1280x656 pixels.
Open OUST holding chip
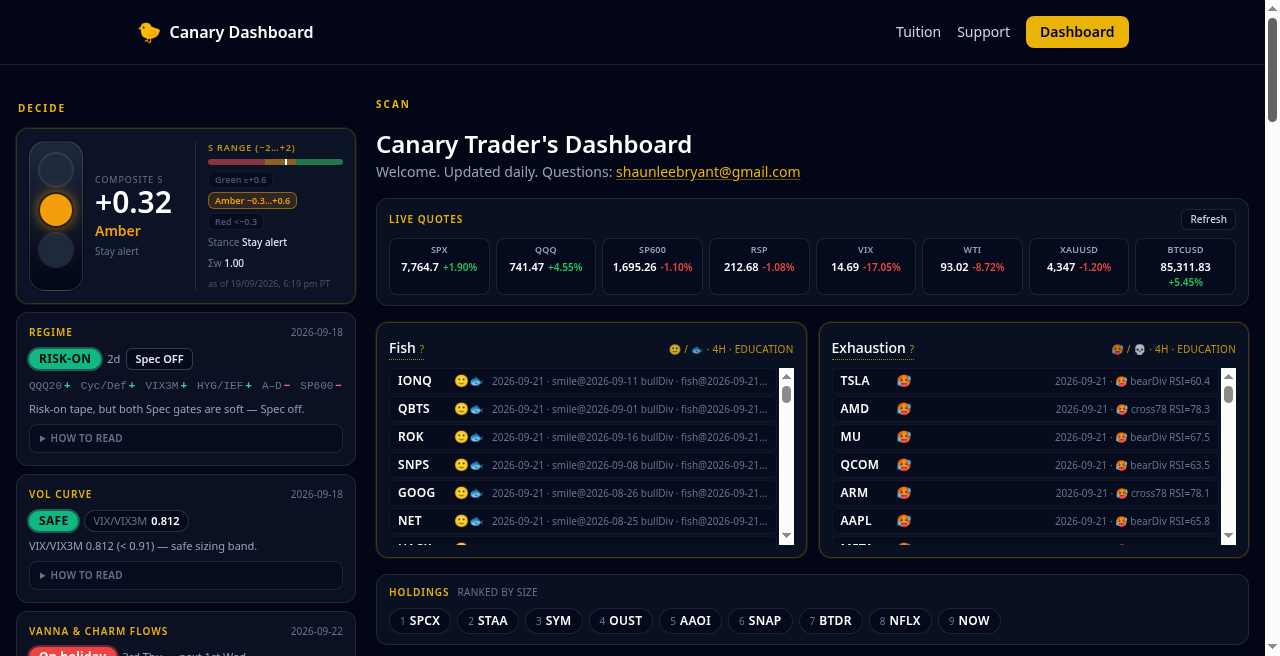(x=621, y=621)
